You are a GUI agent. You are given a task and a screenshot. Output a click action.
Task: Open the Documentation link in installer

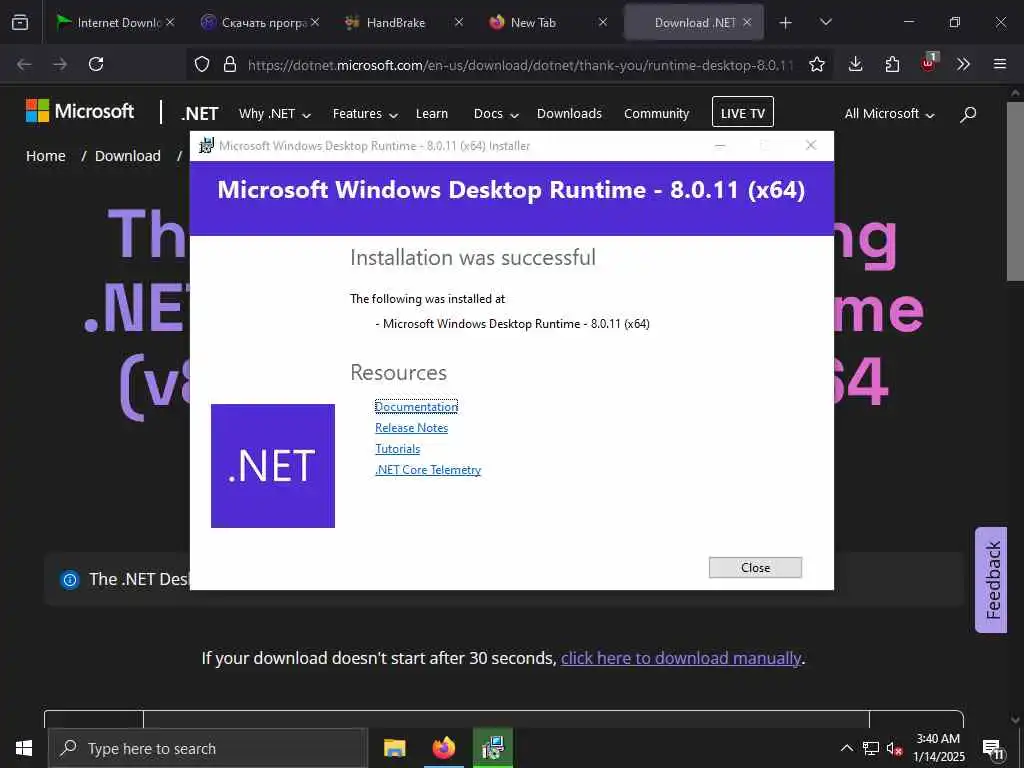pyautogui.click(x=416, y=407)
